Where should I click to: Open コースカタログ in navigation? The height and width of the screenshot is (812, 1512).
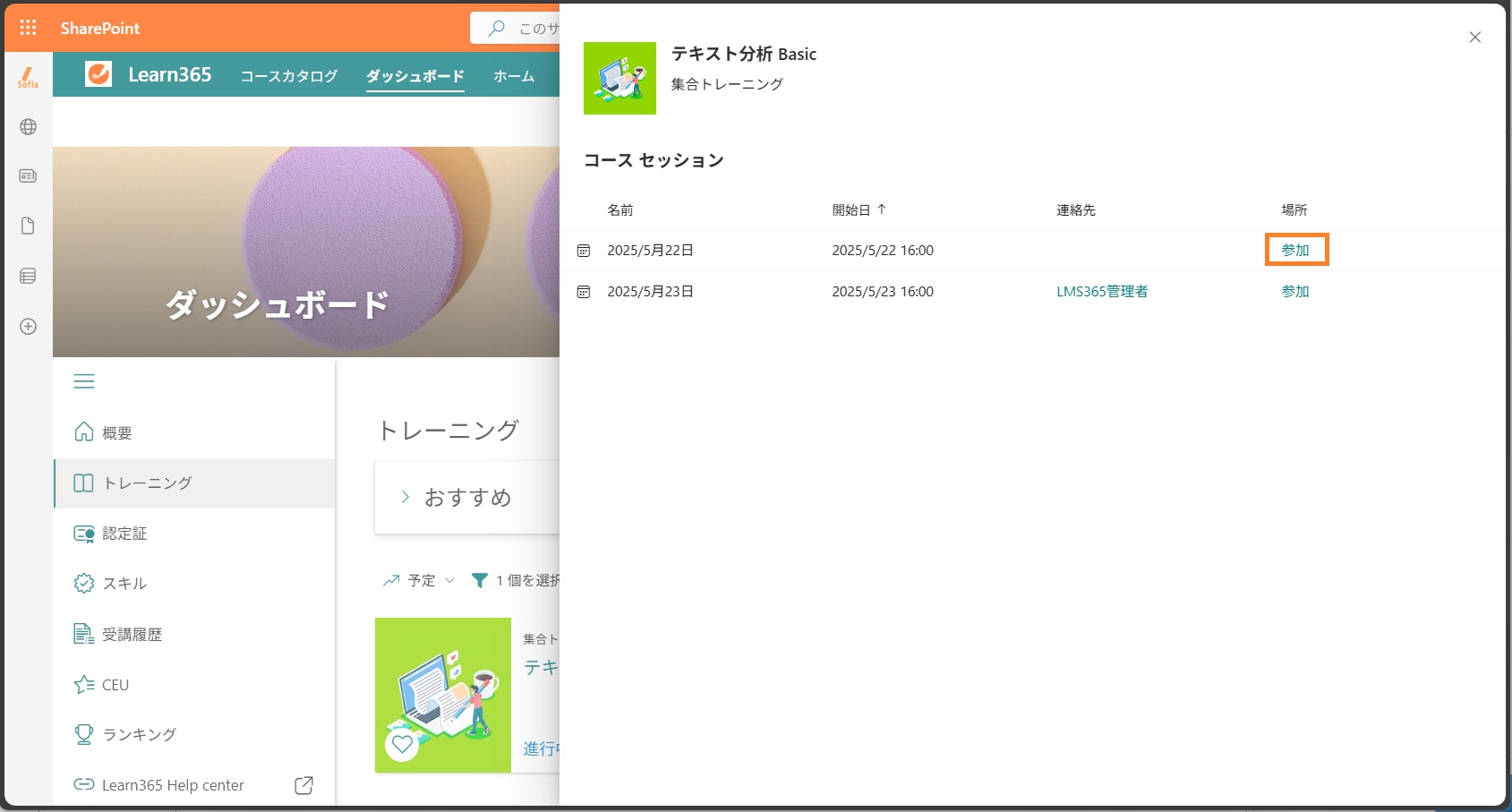(x=289, y=76)
